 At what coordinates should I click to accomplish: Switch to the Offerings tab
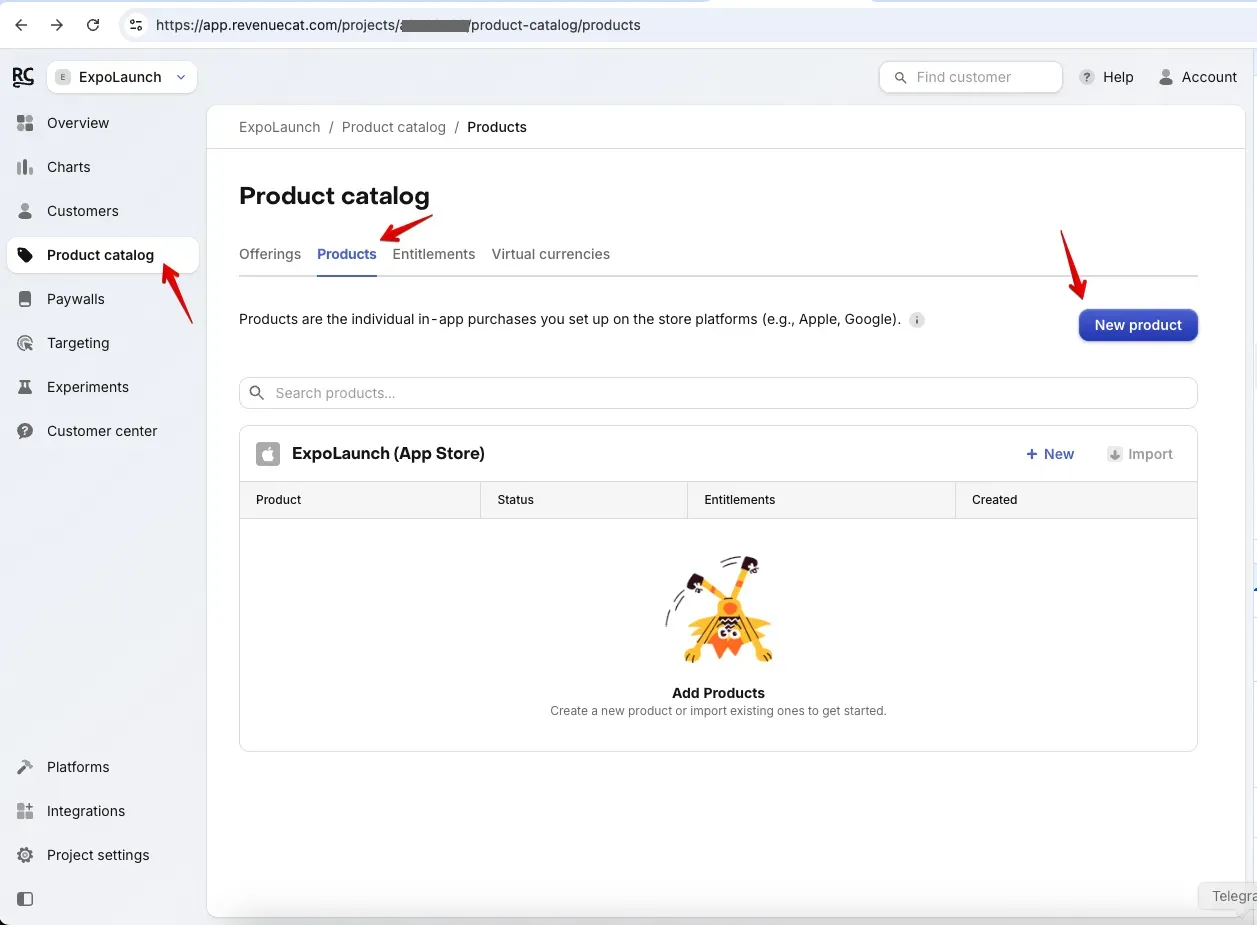click(x=270, y=254)
